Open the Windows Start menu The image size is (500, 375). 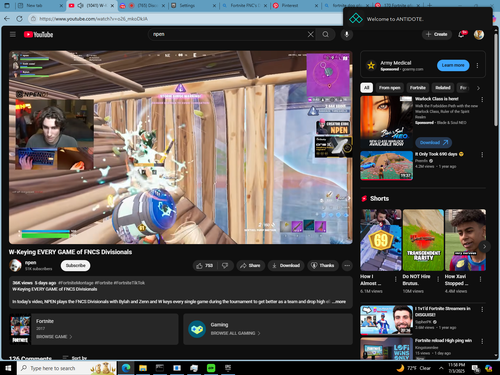[x=8, y=368]
